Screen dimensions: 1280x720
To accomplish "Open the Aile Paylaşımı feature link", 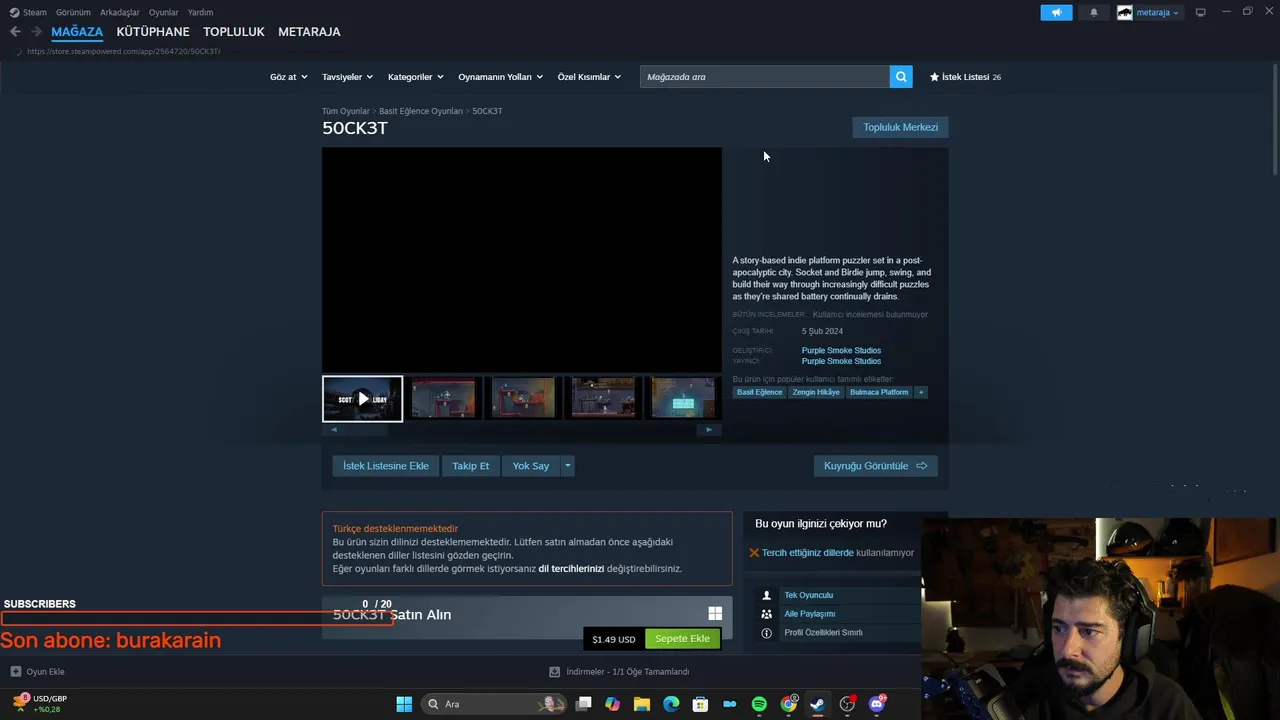I will click(809, 614).
